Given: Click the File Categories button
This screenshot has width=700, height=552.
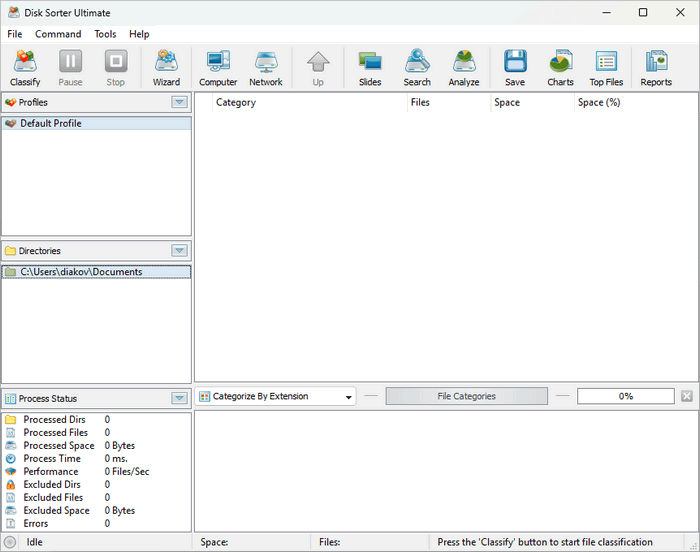Looking at the screenshot, I should (467, 396).
